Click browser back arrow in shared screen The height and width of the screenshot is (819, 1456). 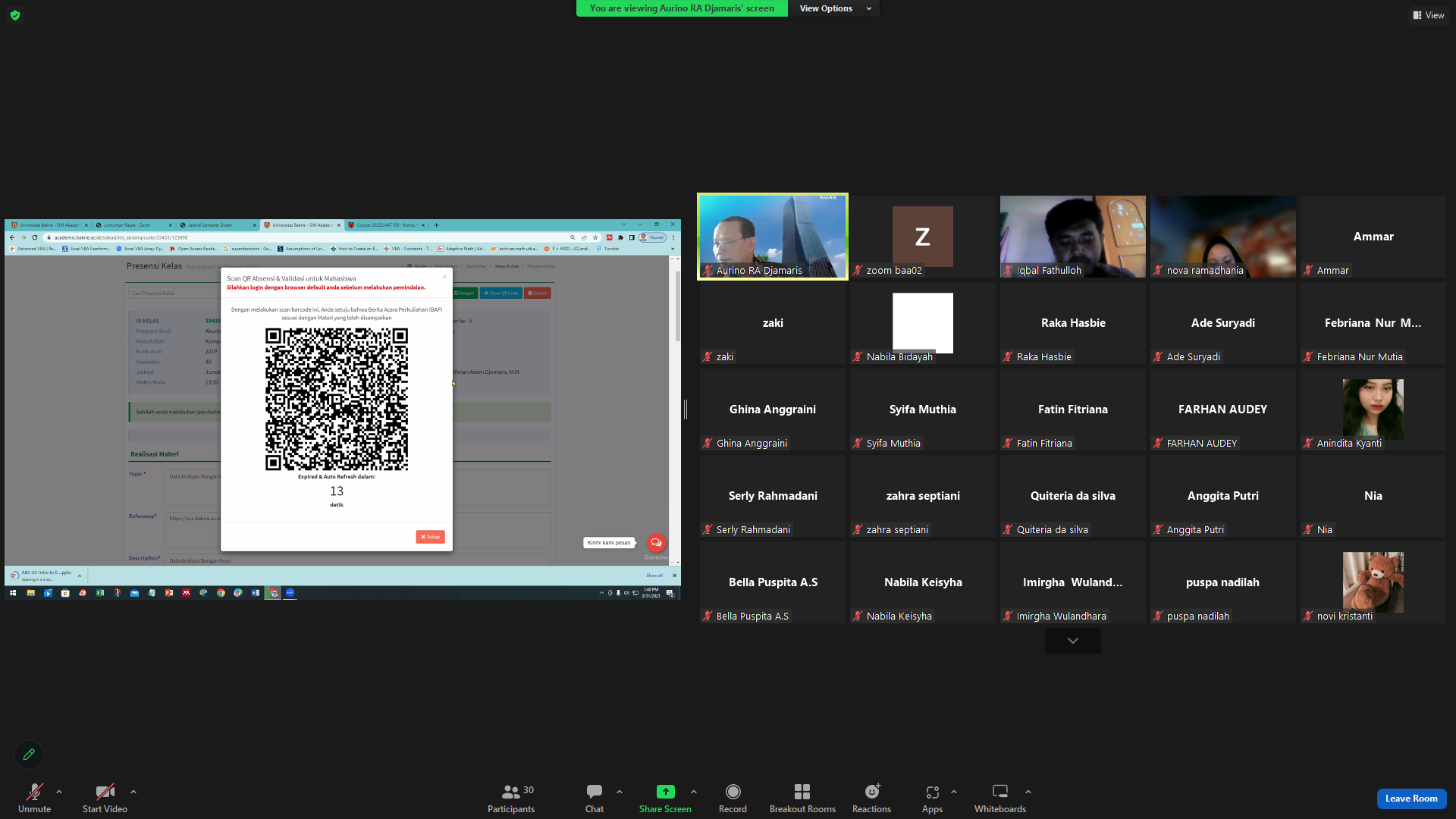(x=12, y=237)
